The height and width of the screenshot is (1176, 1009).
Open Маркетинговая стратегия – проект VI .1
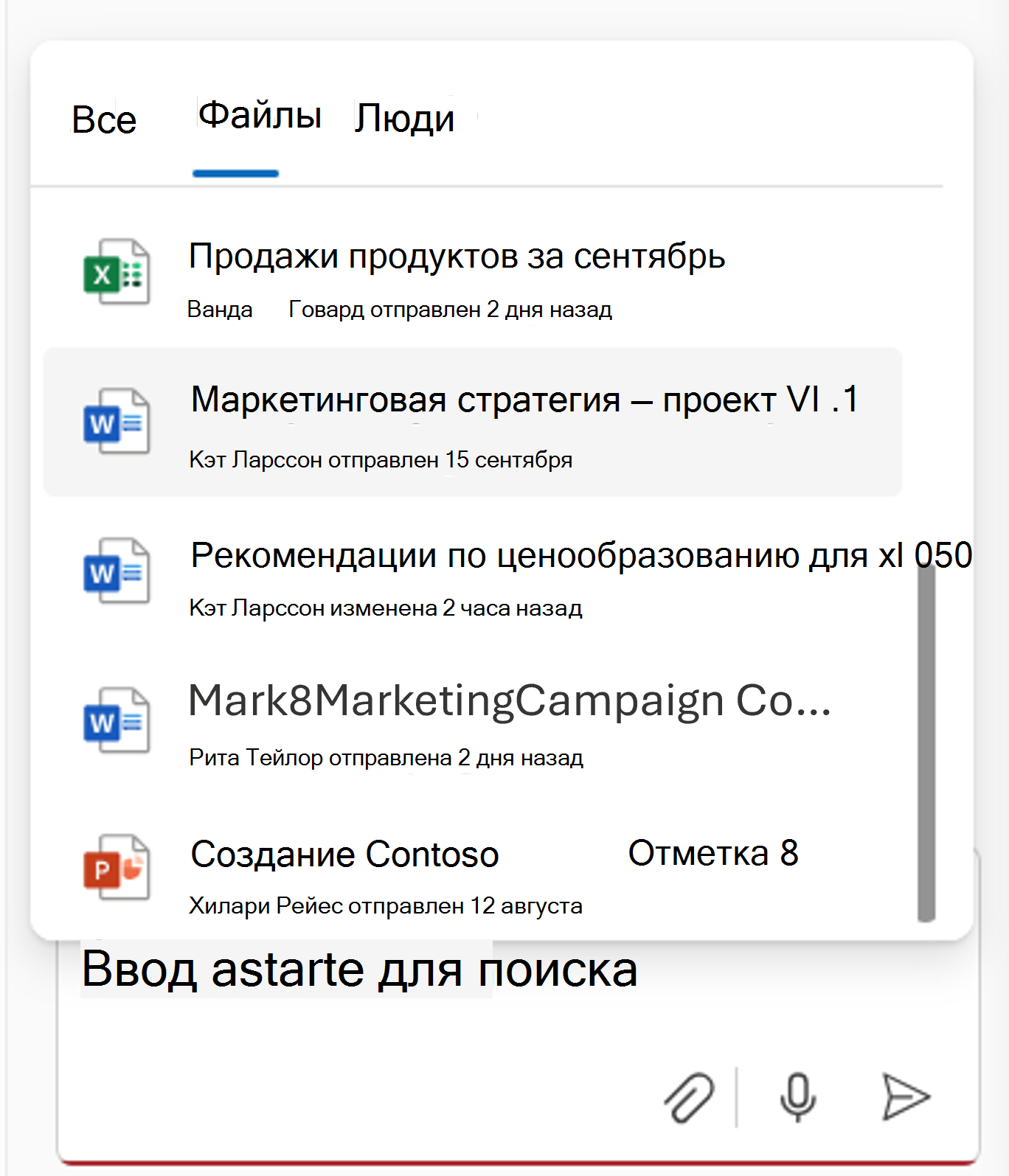(x=524, y=400)
